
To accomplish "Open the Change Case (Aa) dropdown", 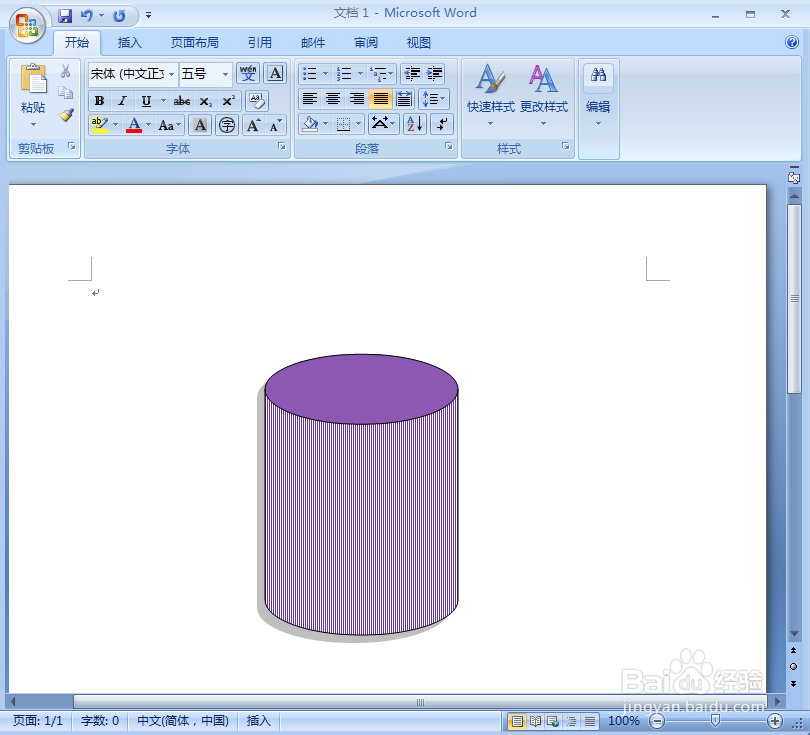I will pos(170,125).
